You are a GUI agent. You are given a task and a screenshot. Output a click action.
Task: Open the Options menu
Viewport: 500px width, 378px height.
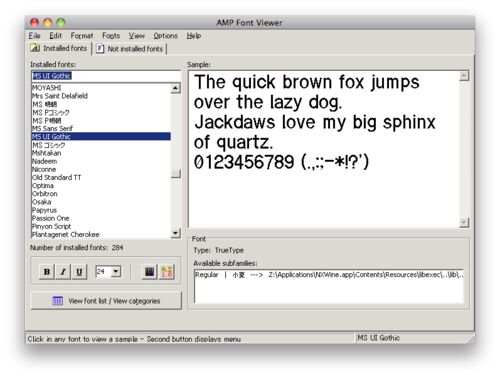click(165, 35)
